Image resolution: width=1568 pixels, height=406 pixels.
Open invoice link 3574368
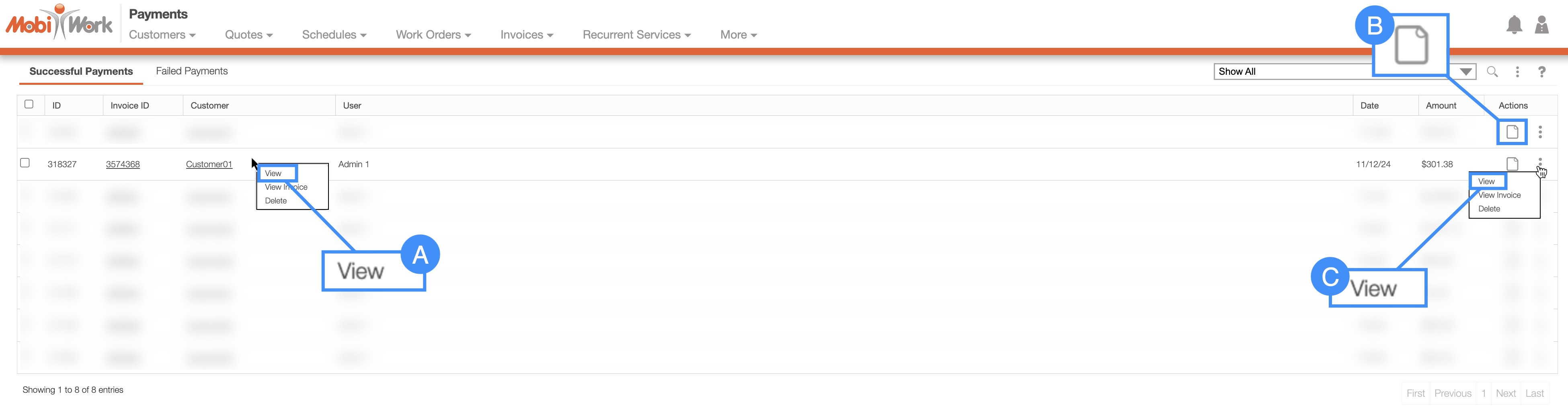coord(123,164)
